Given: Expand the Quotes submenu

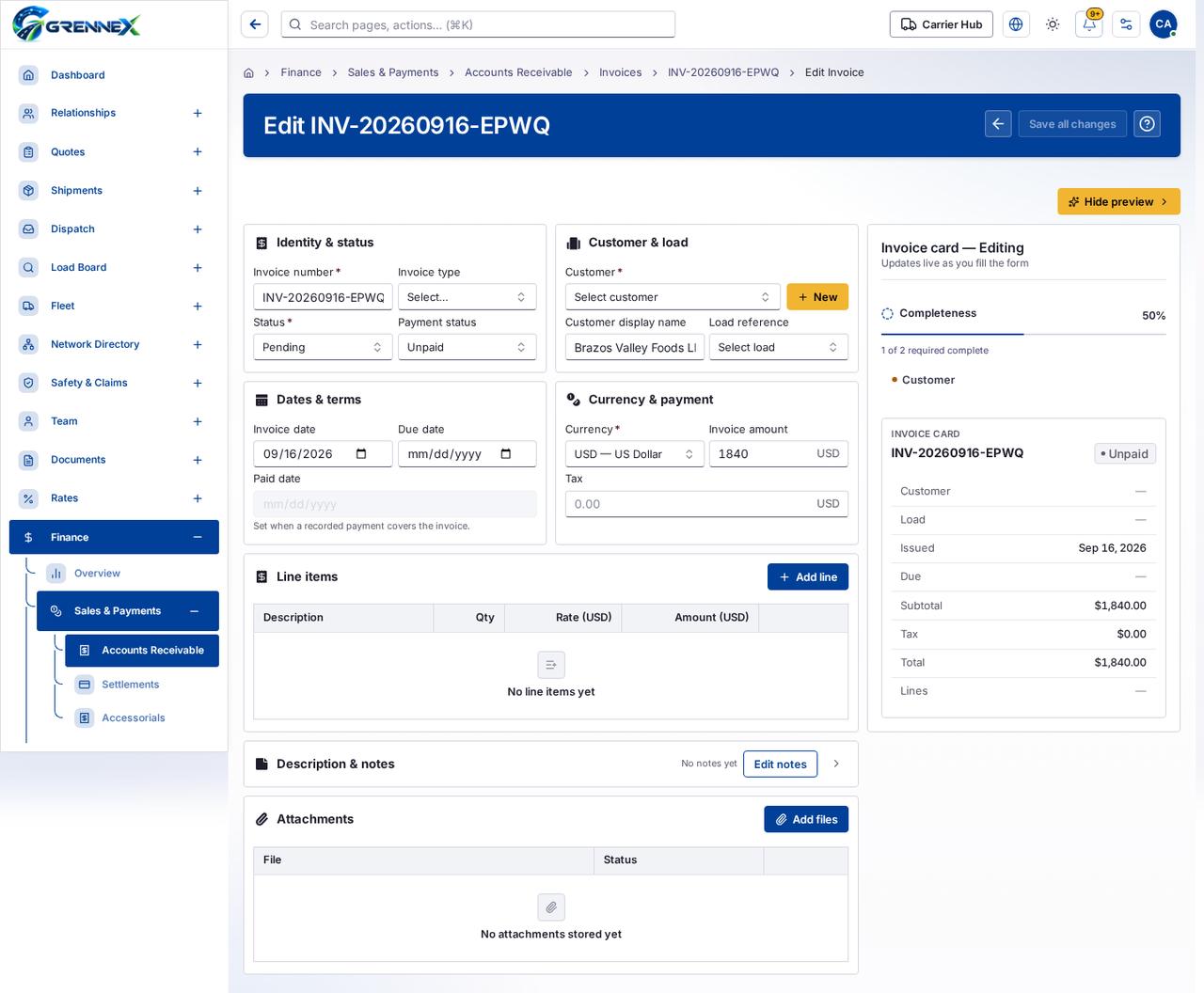Looking at the screenshot, I should tap(198, 152).
